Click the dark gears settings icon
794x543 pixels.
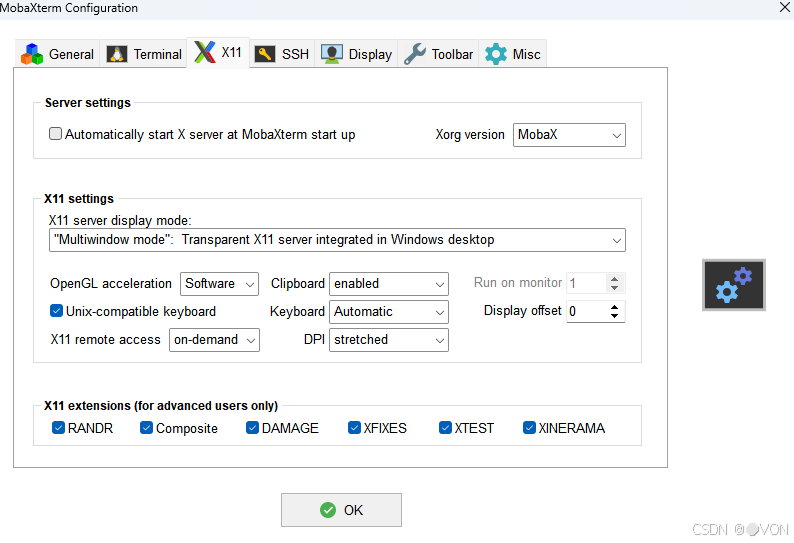(734, 285)
